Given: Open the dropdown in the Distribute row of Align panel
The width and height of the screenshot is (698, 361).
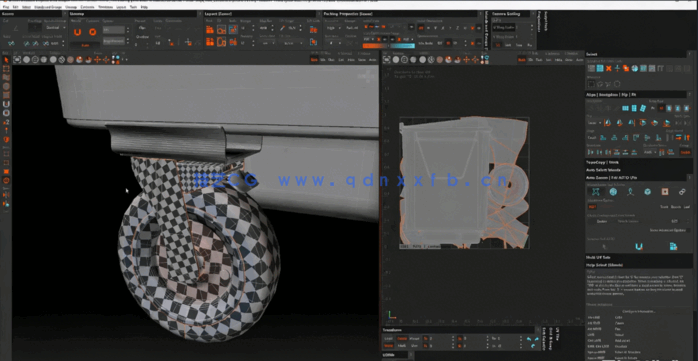Looking at the screenshot, I should [650, 152].
